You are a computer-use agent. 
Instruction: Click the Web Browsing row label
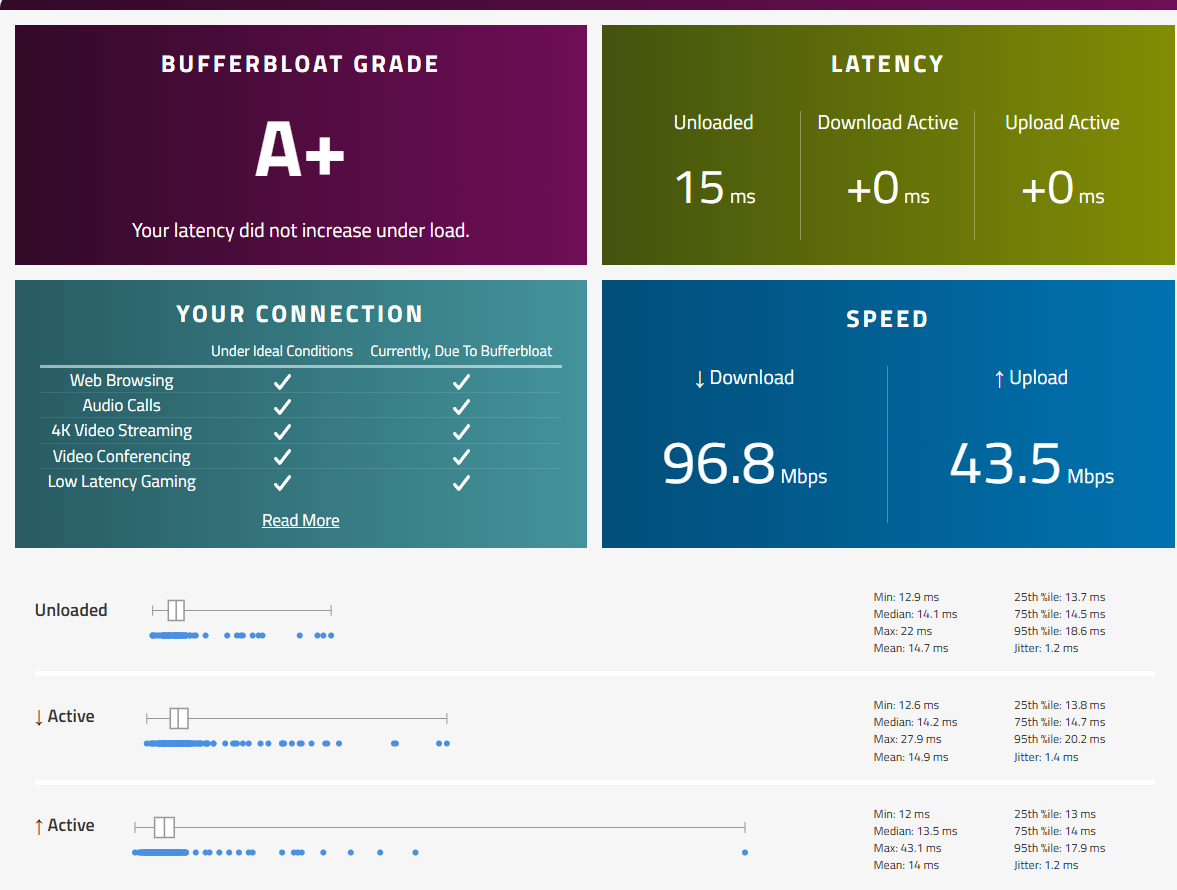click(122, 380)
